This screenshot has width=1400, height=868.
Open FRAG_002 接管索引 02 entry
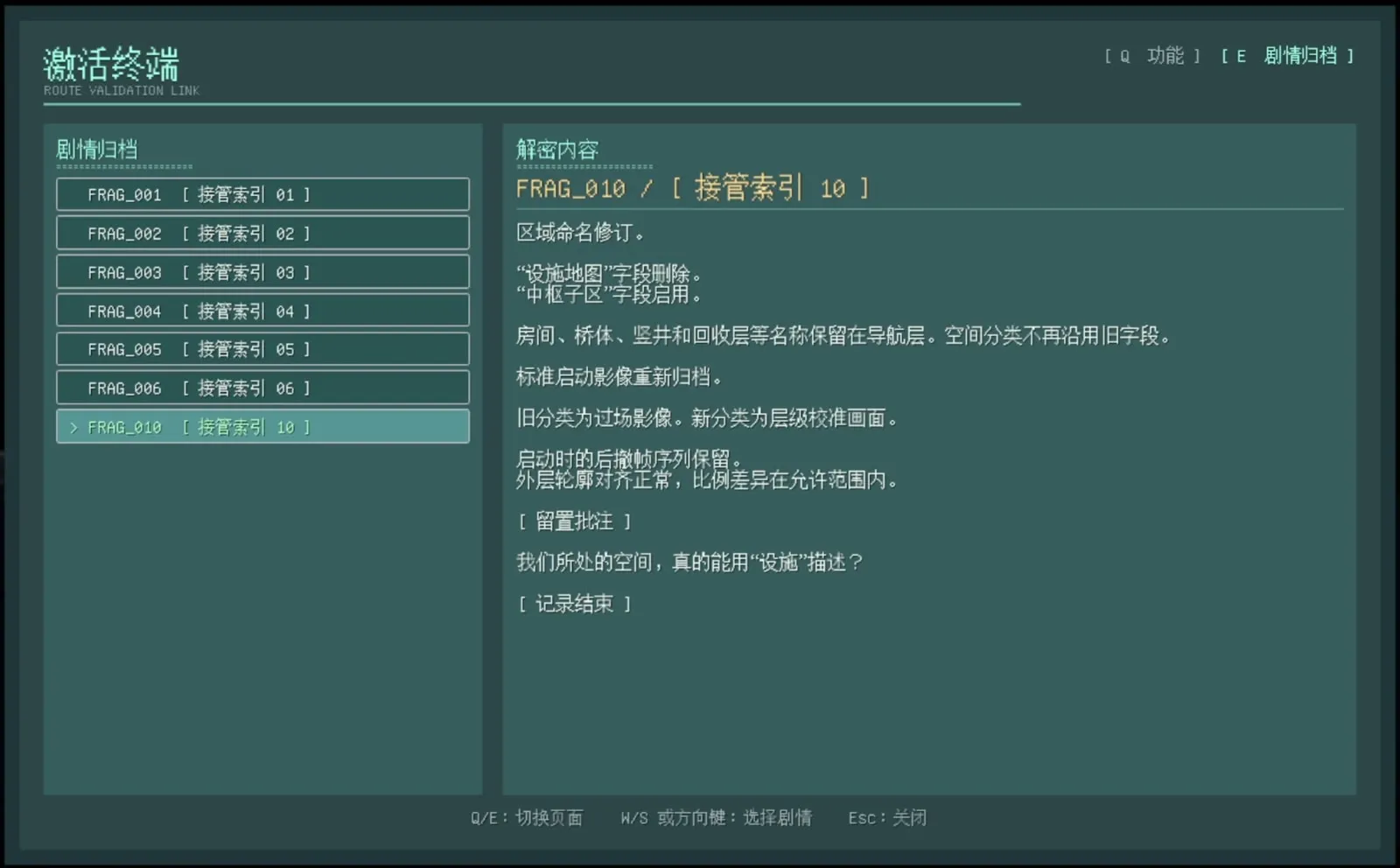coord(262,234)
